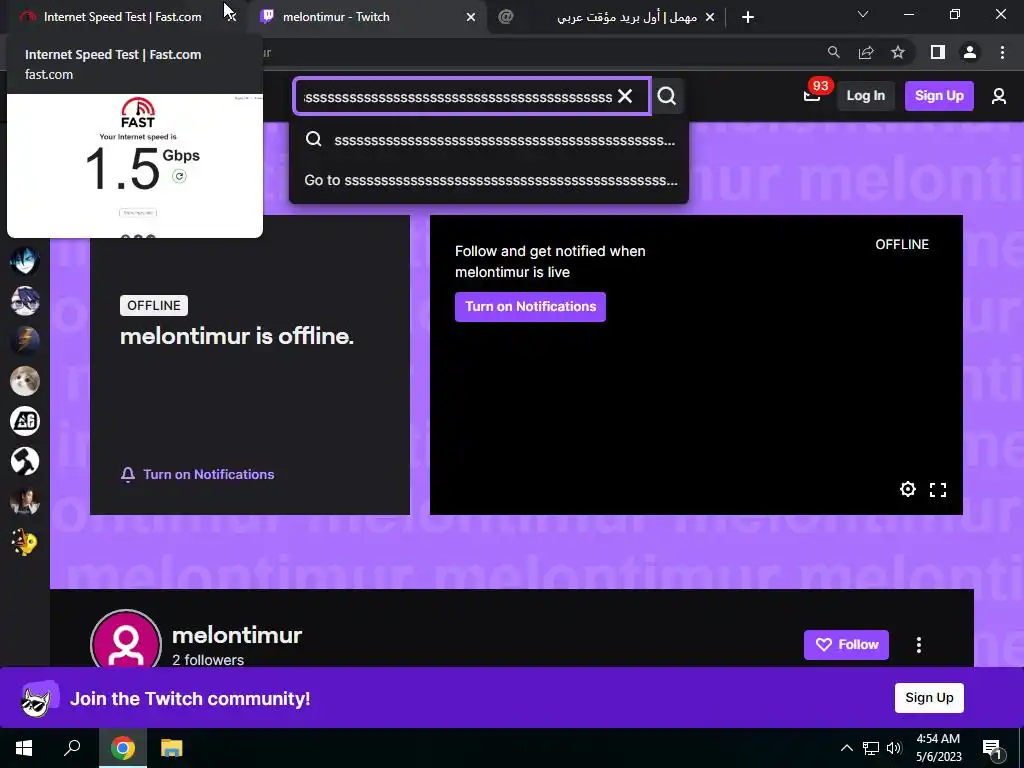1024x768 pixels.
Task: Close the melontimur Twitch tab
Action: [471, 18]
